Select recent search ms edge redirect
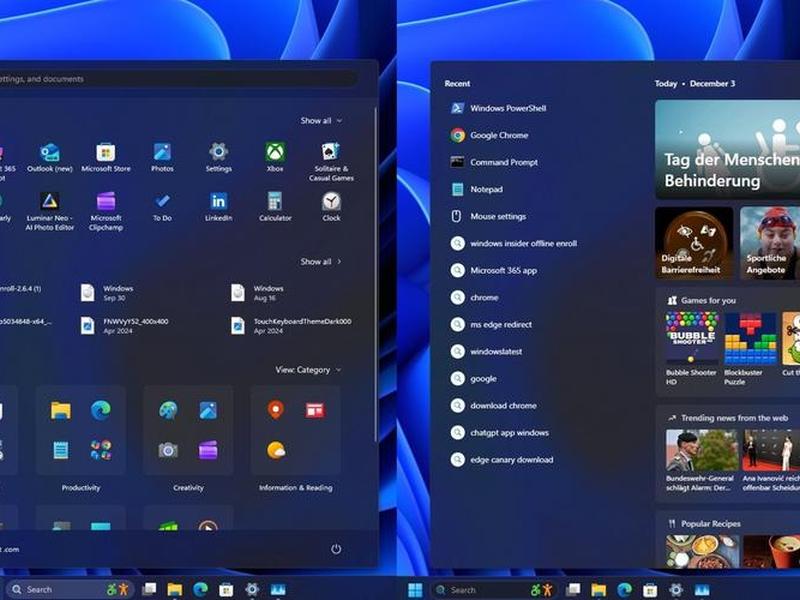Image resolution: width=800 pixels, height=600 pixels. tap(491, 324)
